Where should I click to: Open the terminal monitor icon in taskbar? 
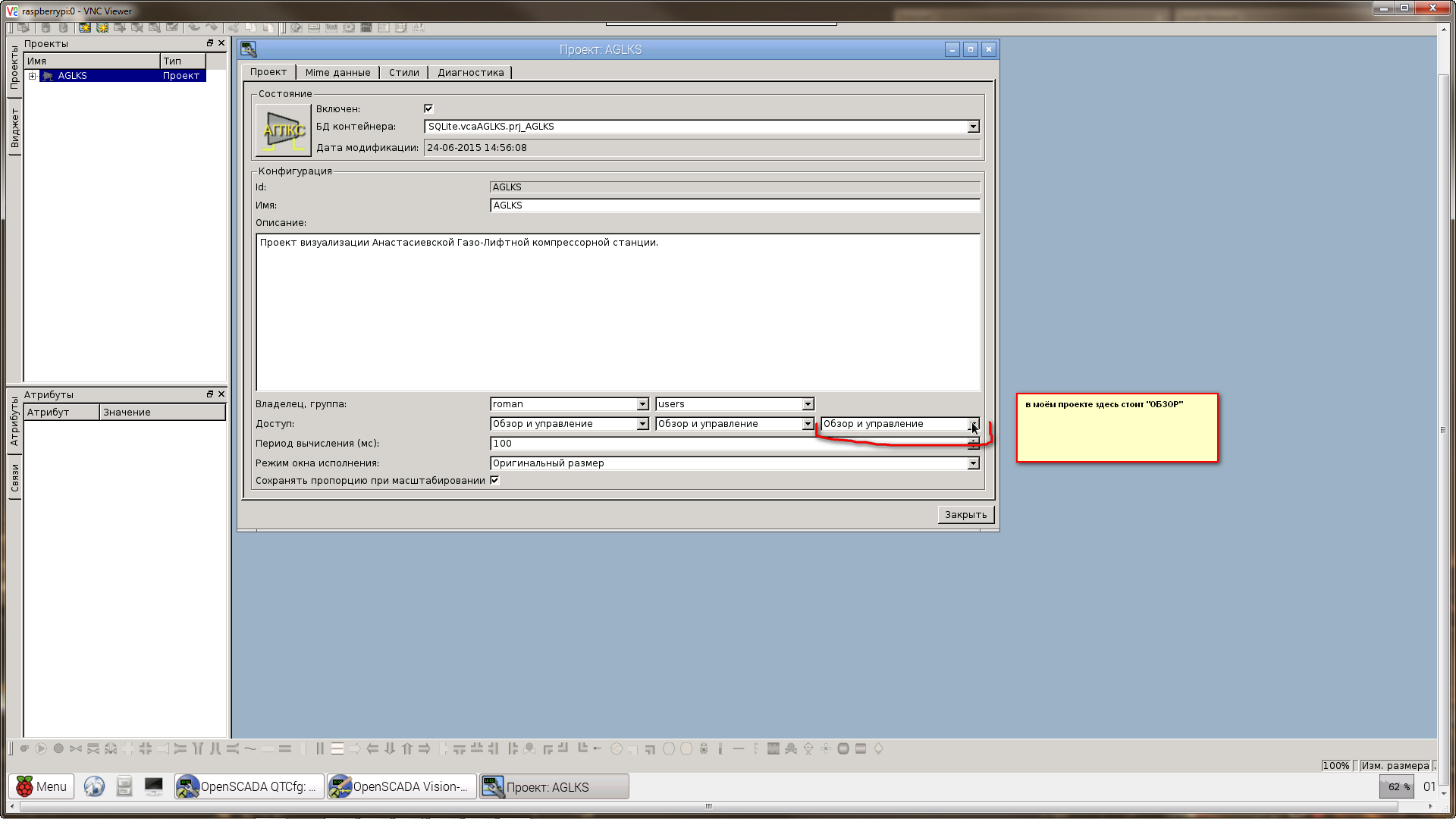pos(154,786)
